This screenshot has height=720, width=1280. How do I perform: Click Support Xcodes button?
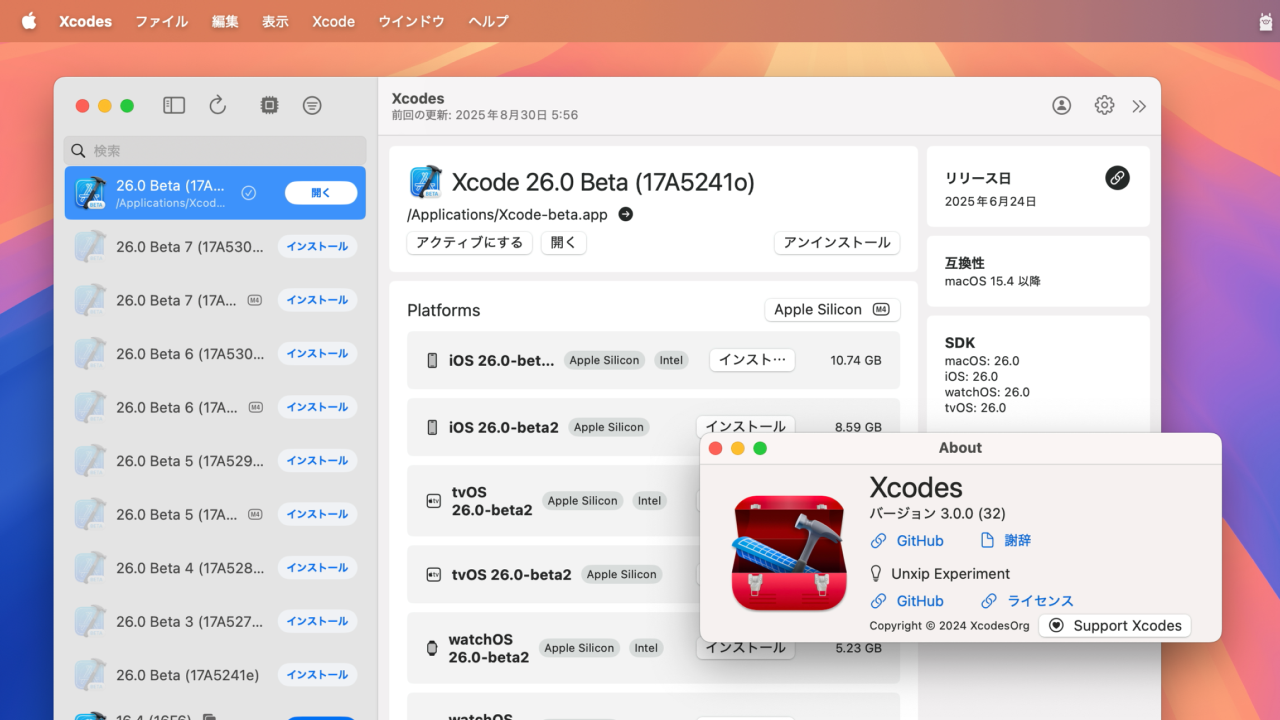1115,626
